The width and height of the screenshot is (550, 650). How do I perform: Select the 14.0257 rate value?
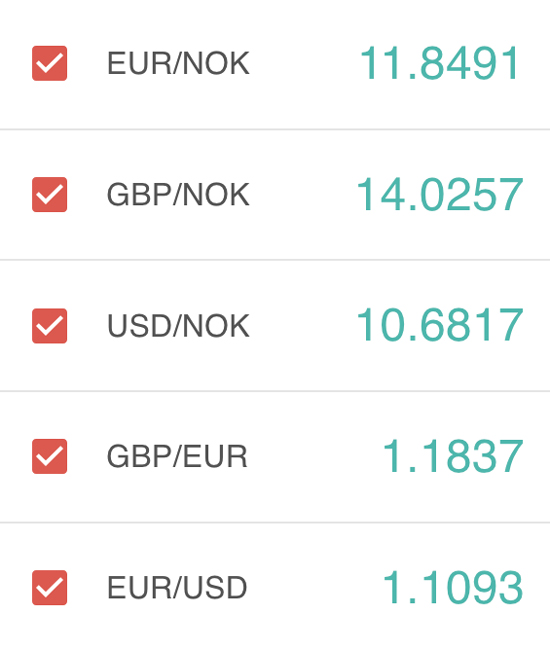(440, 194)
